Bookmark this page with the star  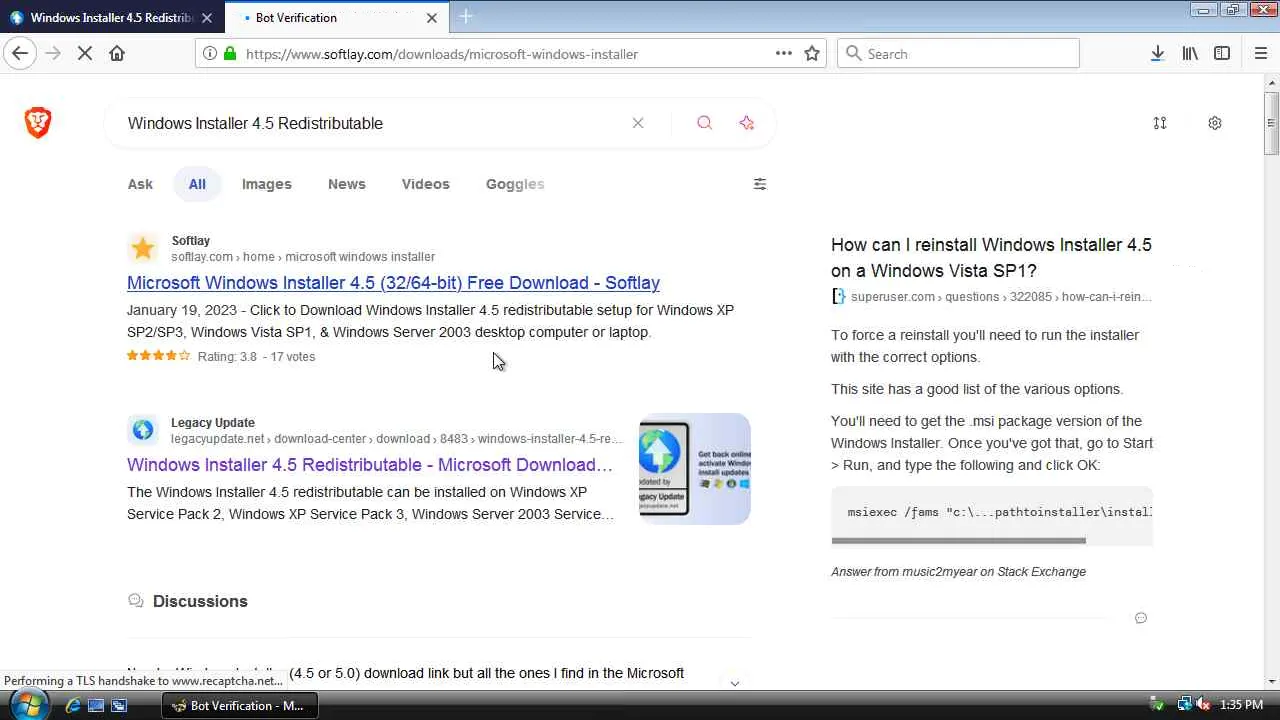pos(812,53)
